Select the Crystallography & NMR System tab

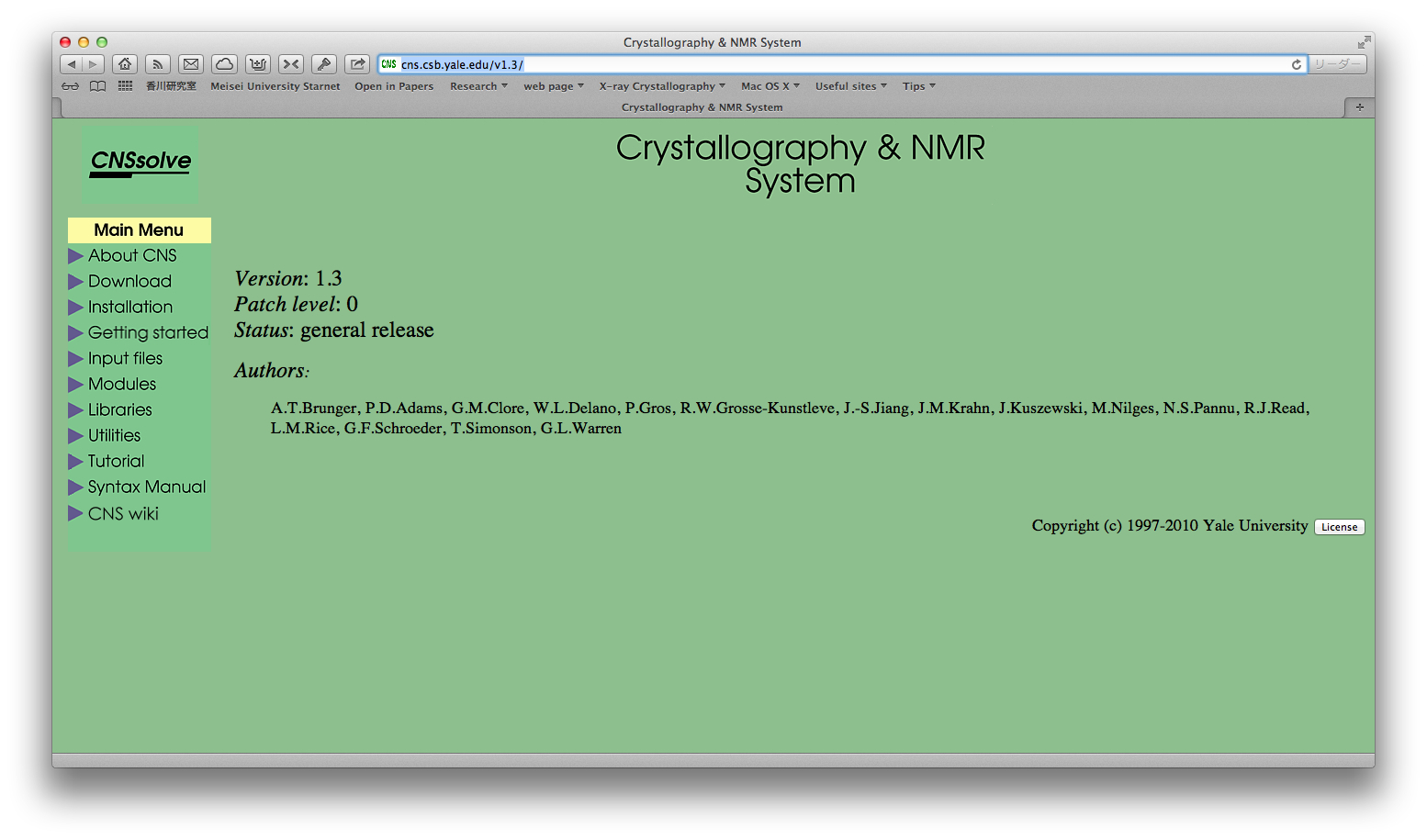pyautogui.click(x=702, y=107)
